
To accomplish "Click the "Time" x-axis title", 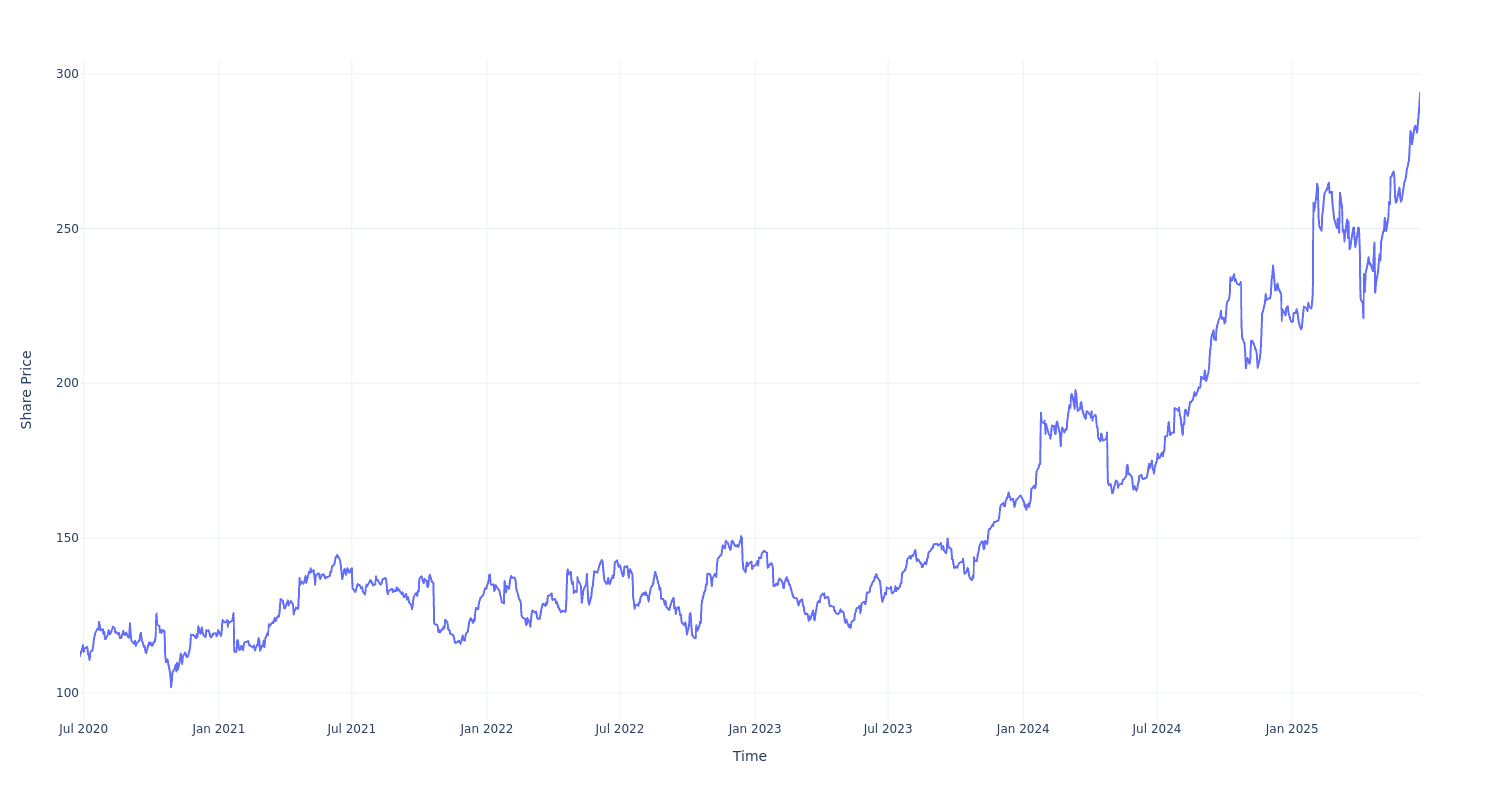I will (749, 756).
